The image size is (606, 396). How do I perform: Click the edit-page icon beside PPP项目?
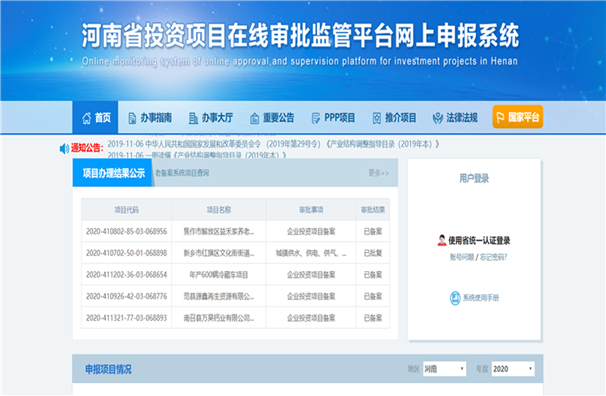click(315, 118)
